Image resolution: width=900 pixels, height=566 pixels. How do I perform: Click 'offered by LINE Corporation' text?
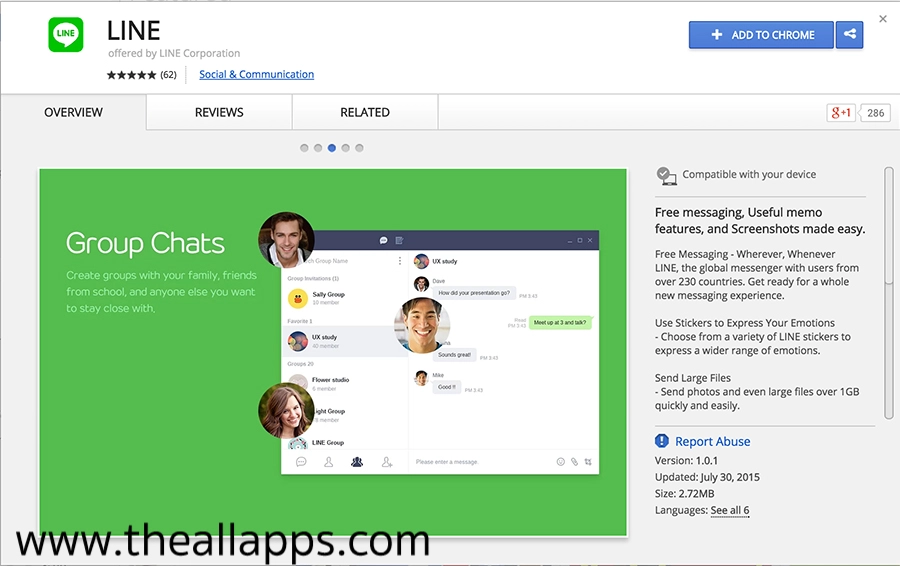coord(174,53)
